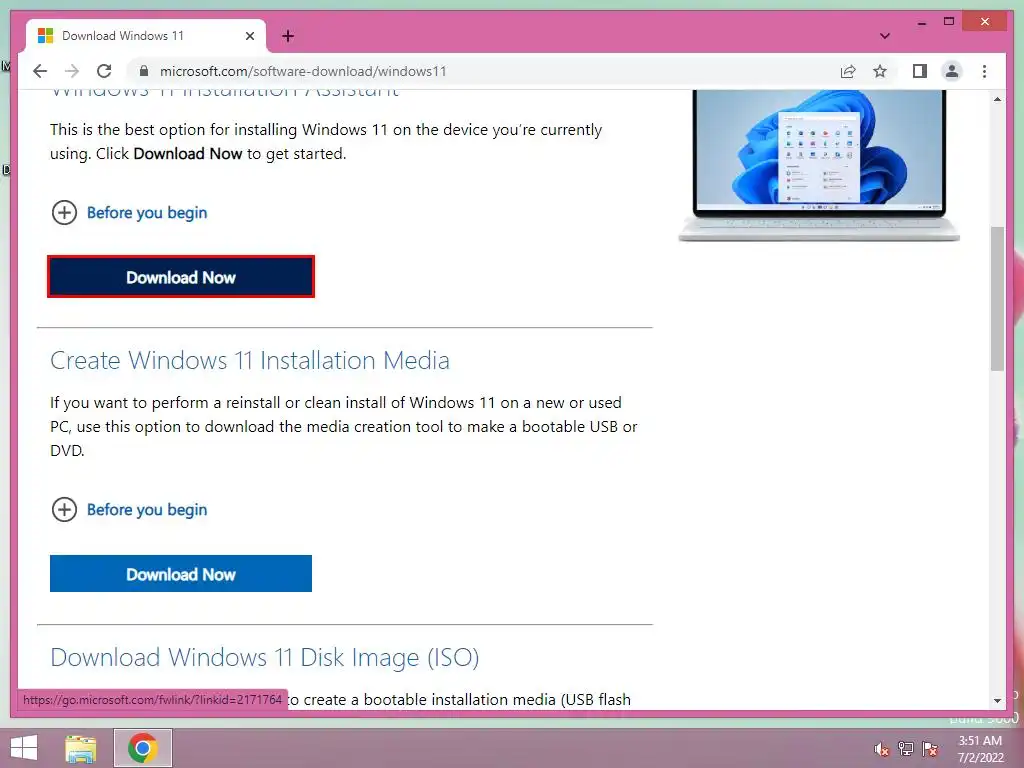Viewport: 1024px width, 768px height.
Task: Bookmark this page with the star icon
Action: pyautogui.click(x=880, y=71)
